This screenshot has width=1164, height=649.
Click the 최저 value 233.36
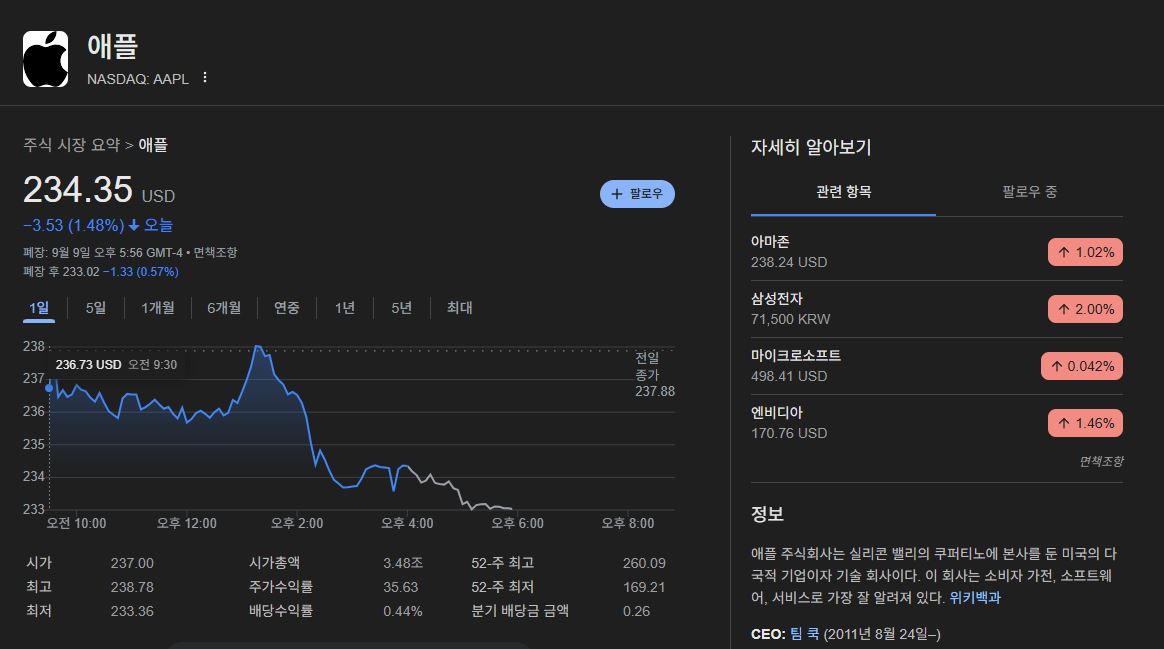pos(132,611)
